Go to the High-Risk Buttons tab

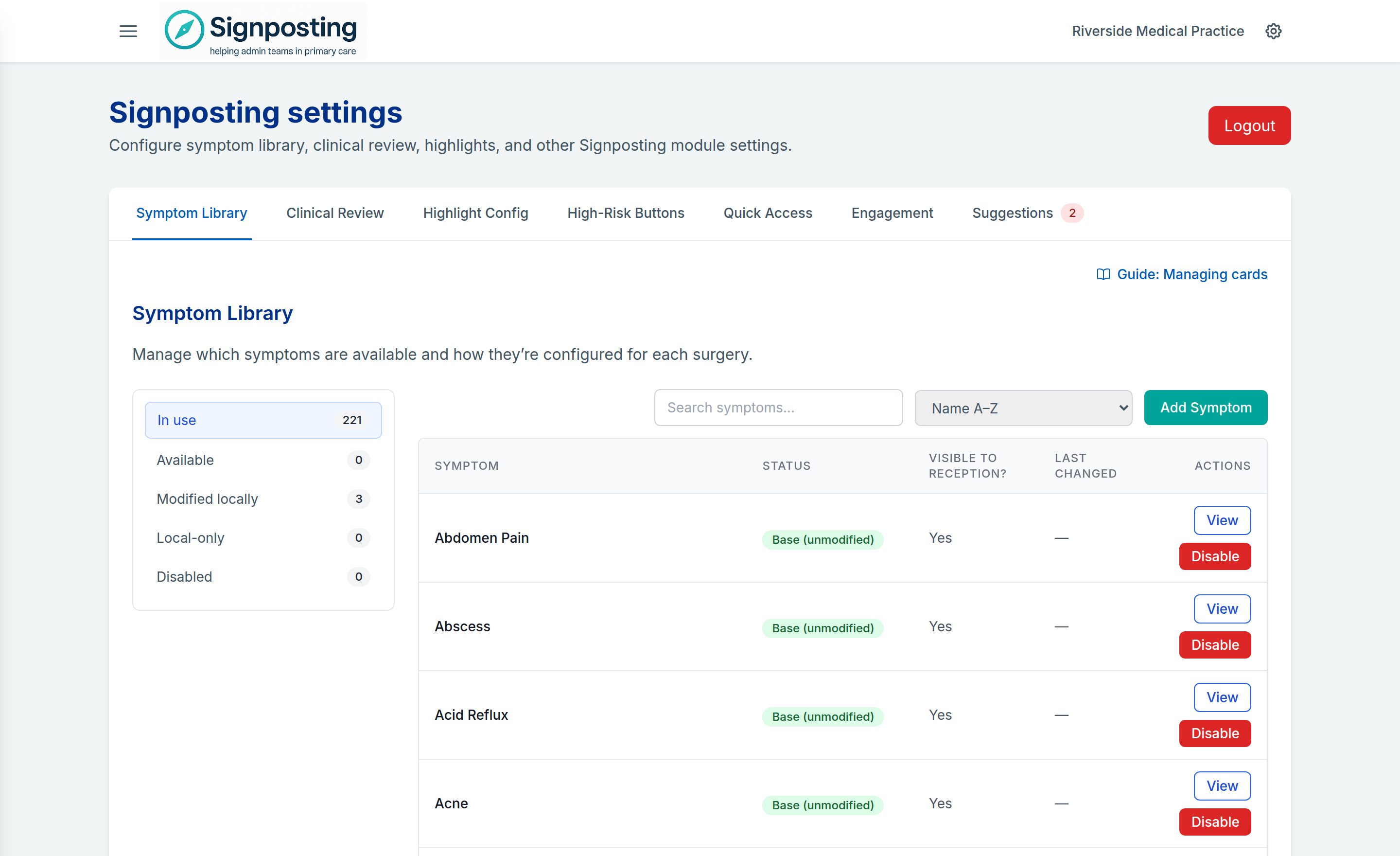point(626,213)
